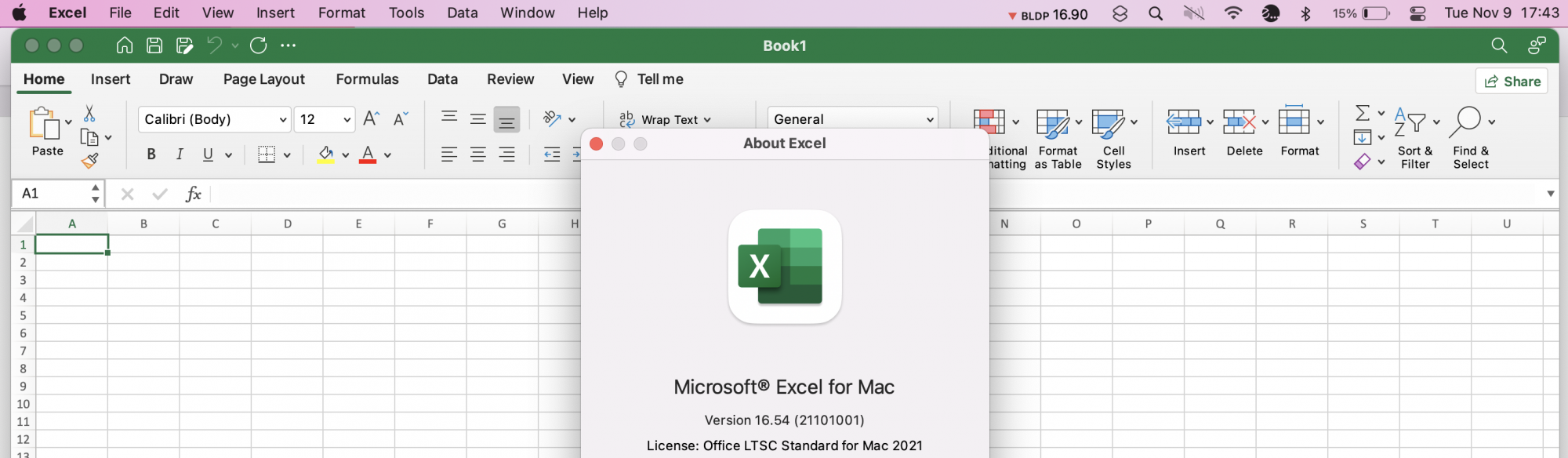Image resolution: width=1568 pixels, height=458 pixels.
Task: Click the text orientation icon
Action: [552, 119]
